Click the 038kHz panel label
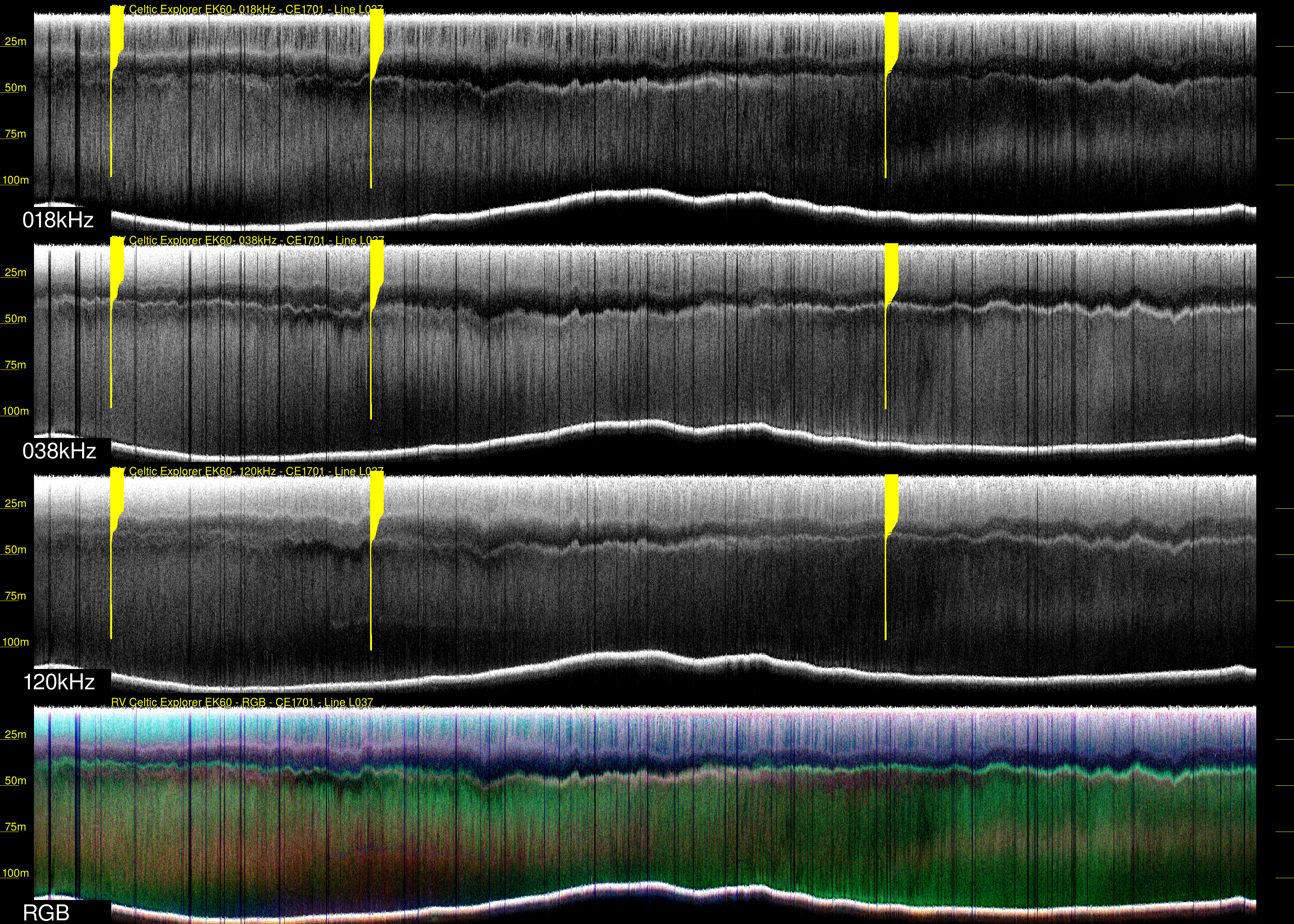1294x924 pixels. coord(59,451)
